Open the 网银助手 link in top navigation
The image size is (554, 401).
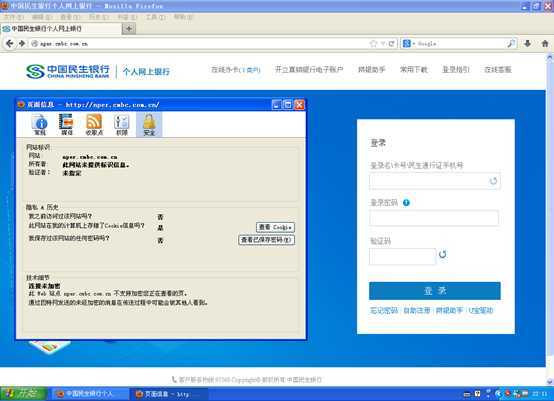[x=371, y=70]
